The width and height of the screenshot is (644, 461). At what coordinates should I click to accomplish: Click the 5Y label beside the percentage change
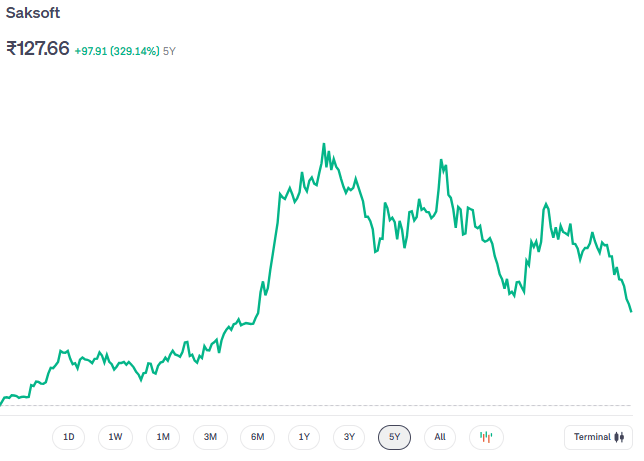170,50
